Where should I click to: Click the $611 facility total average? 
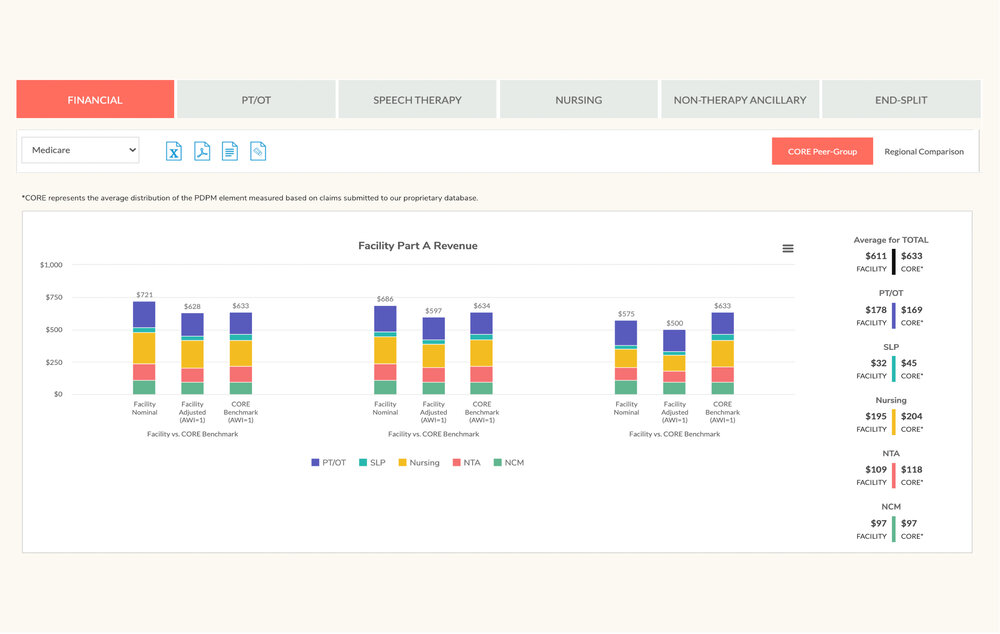(x=876, y=256)
